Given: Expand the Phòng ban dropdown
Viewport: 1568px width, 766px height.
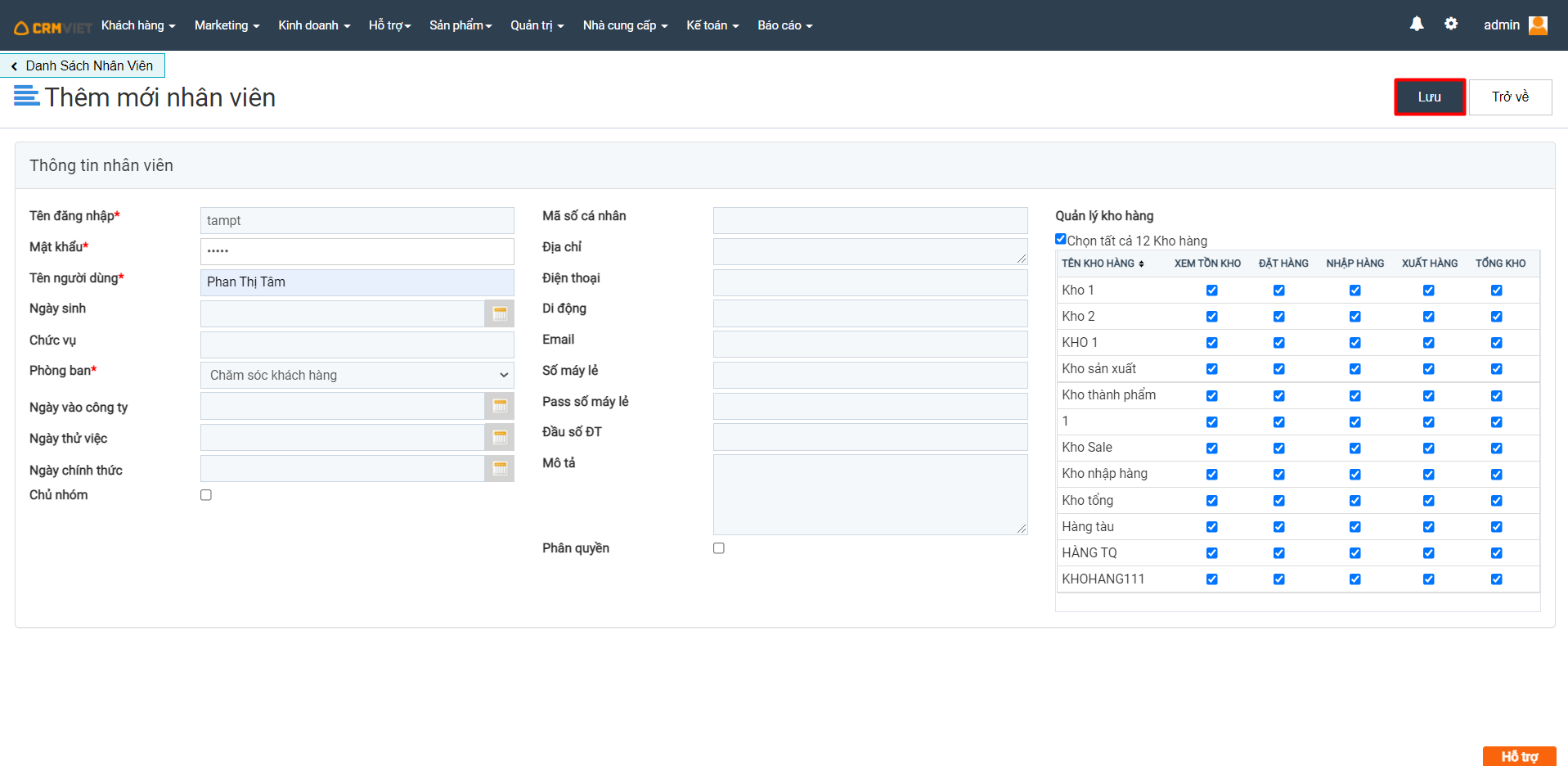Looking at the screenshot, I should pos(357,375).
